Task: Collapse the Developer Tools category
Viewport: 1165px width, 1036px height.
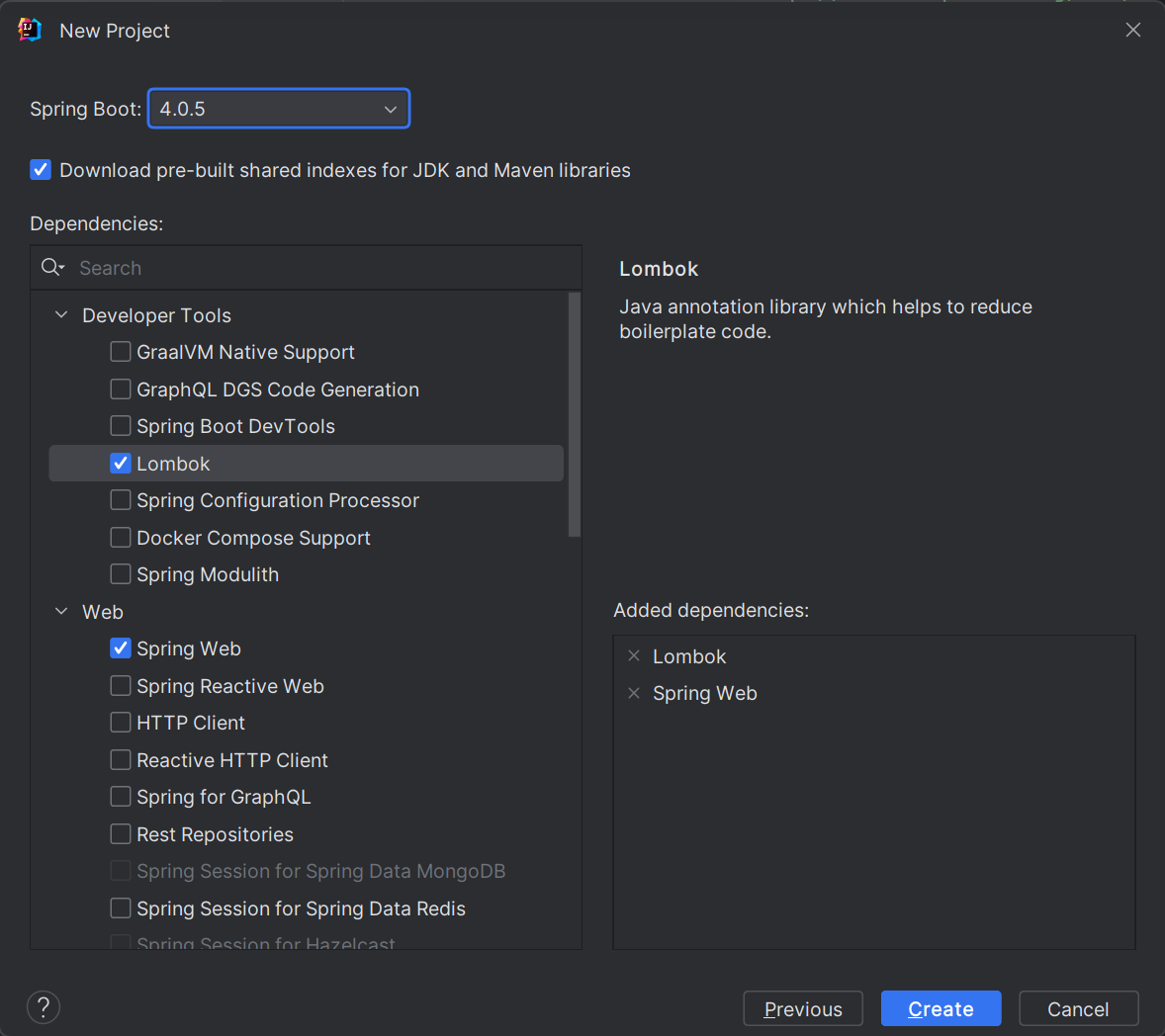Action: 61,315
